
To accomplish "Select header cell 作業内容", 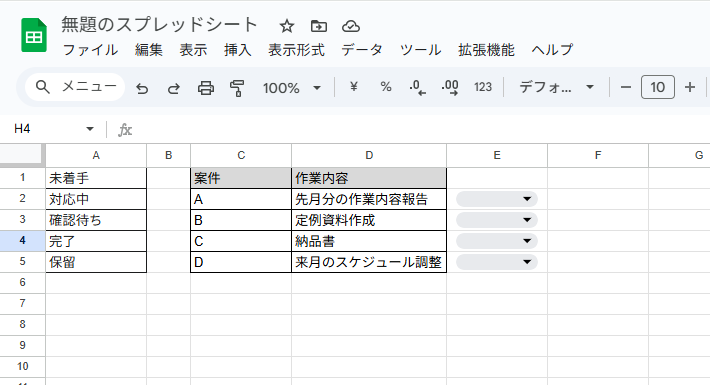I will tap(369, 178).
